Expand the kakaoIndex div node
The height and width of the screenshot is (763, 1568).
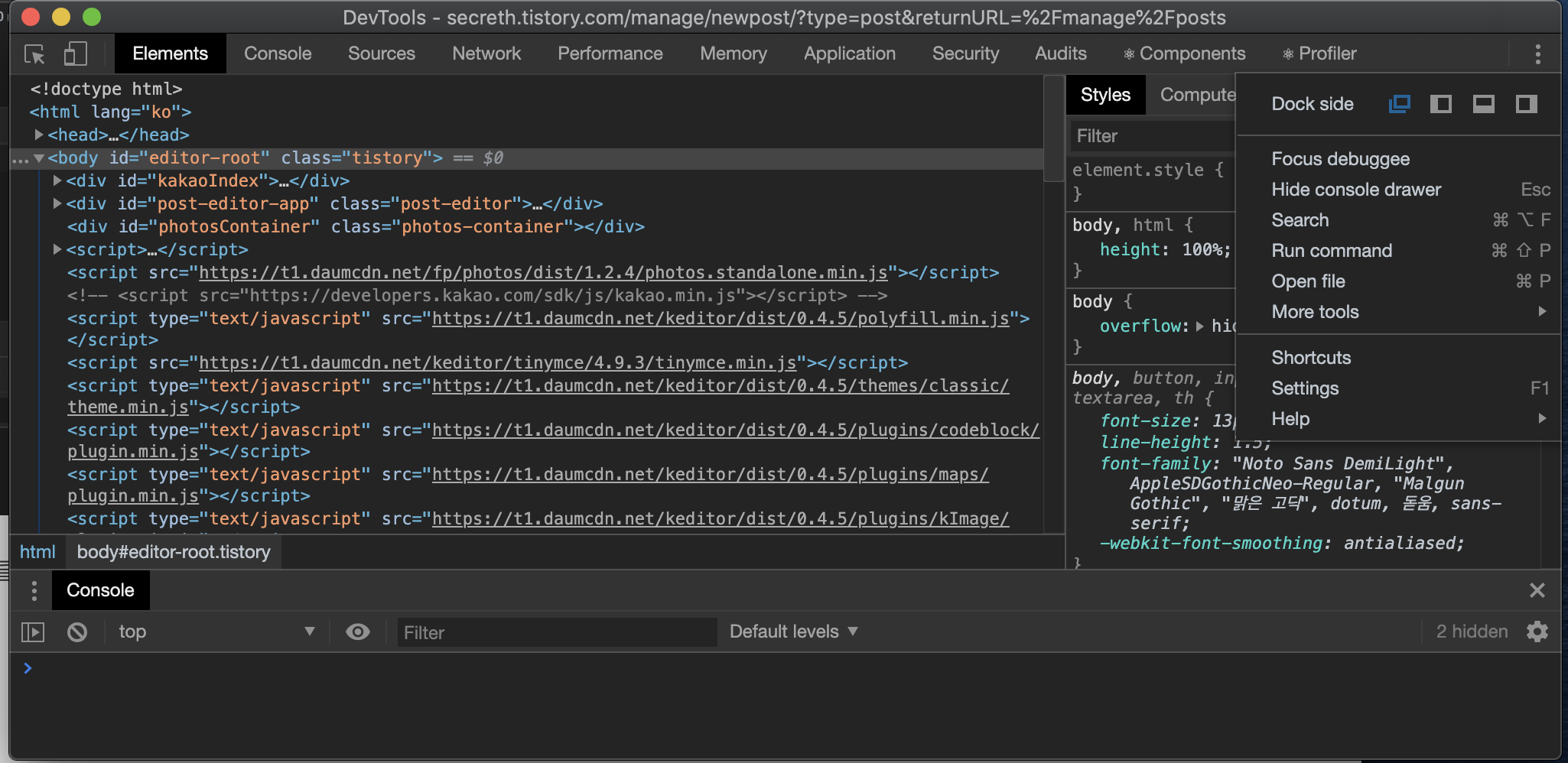(x=57, y=180)
